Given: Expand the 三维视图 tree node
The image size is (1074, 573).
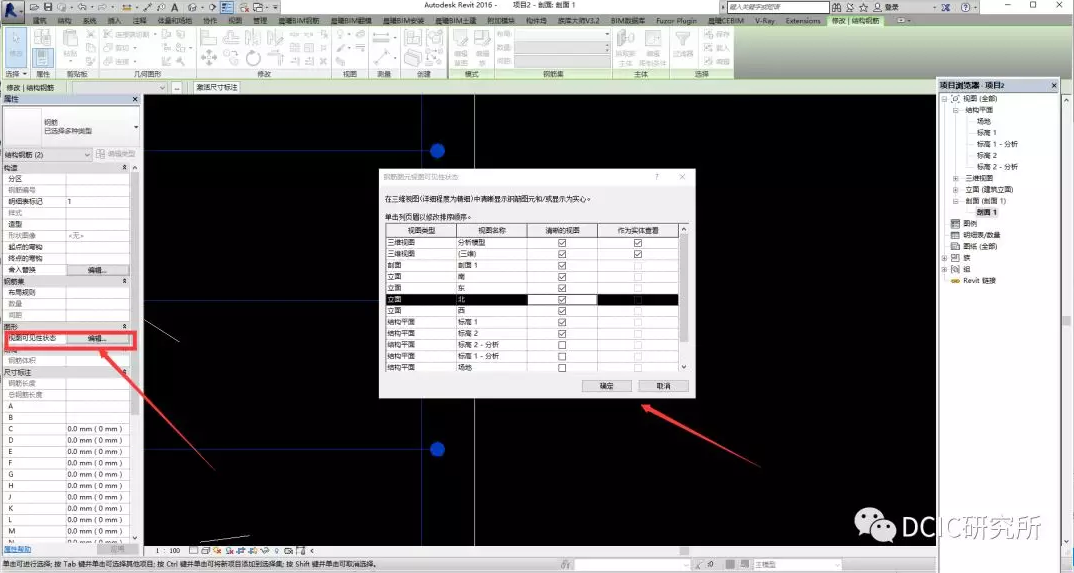Looking at the screenshot, I should [956, 178].
